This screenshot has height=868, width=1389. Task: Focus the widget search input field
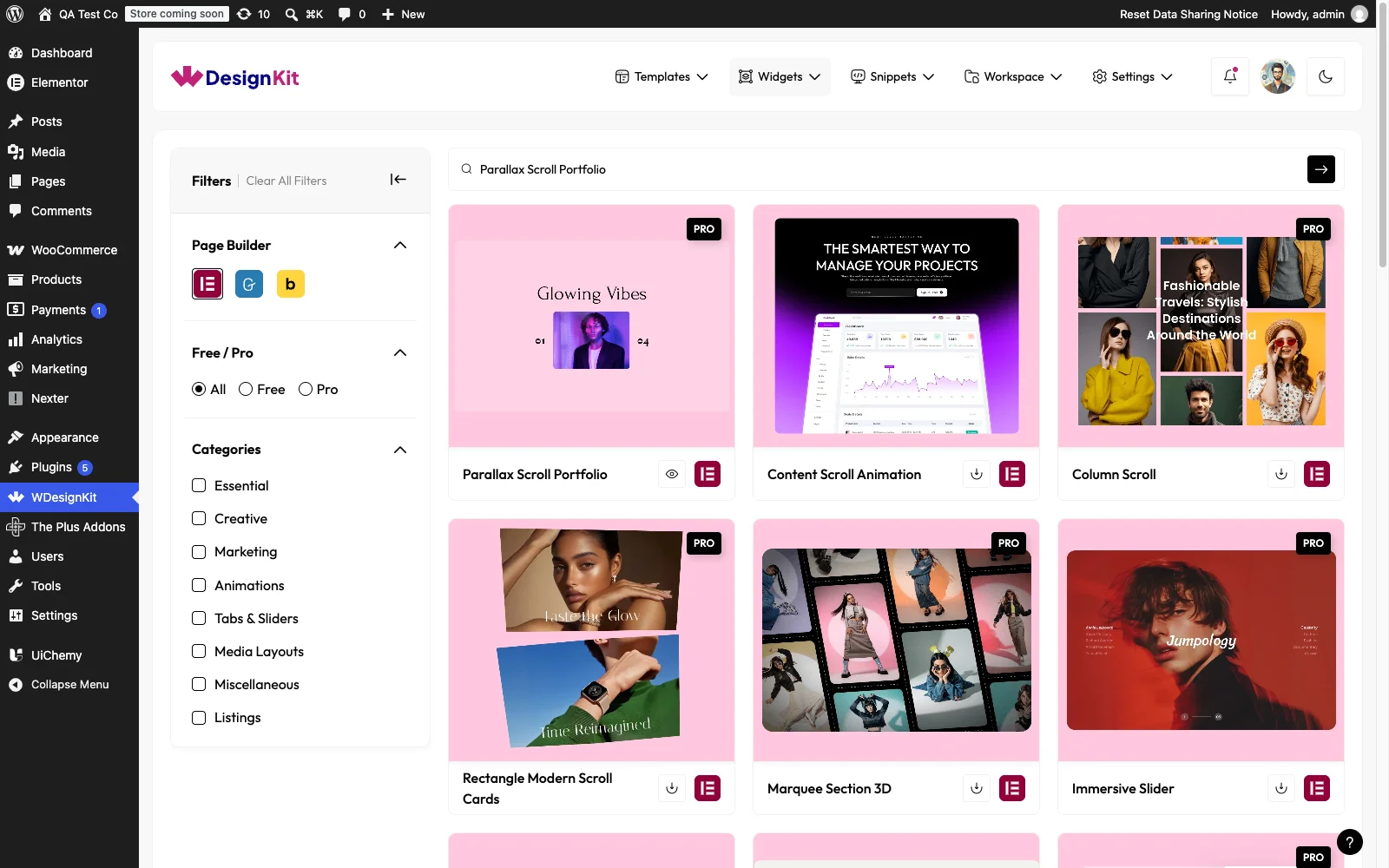click(x=885, y=169)
